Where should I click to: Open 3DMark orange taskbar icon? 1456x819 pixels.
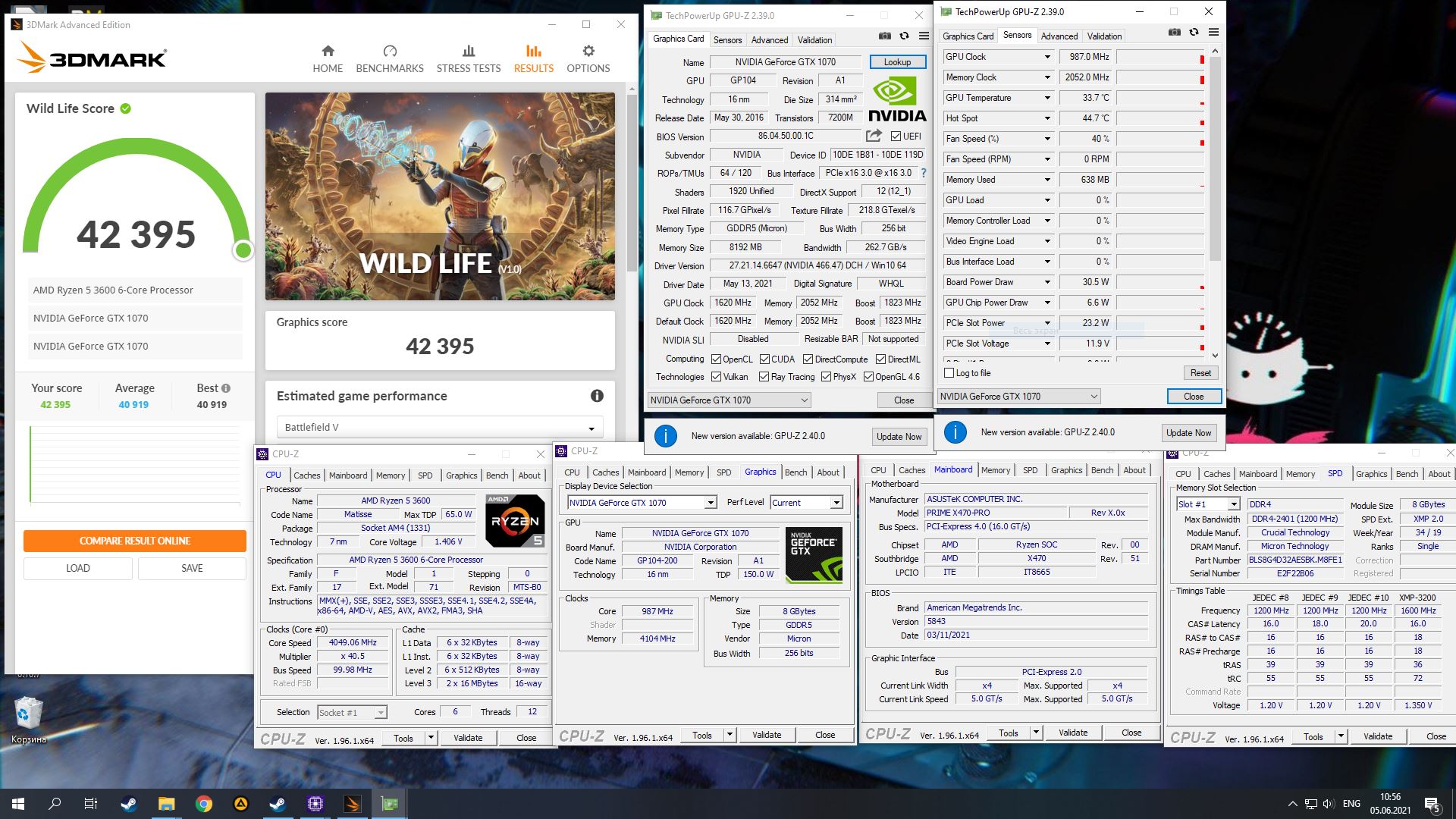tap(353, 804)
